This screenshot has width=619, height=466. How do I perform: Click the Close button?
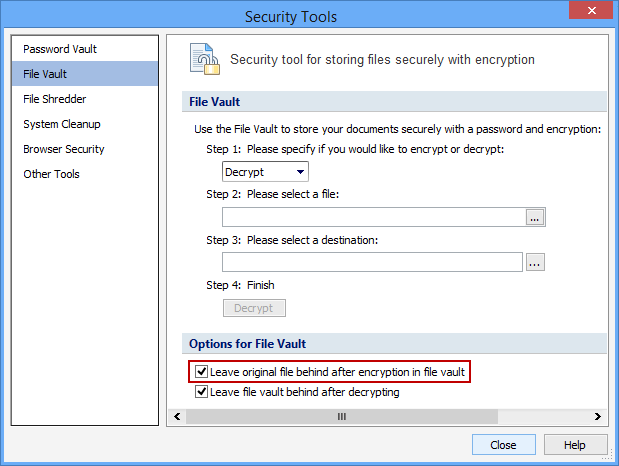pyautogui.click(x=503, y=445)
